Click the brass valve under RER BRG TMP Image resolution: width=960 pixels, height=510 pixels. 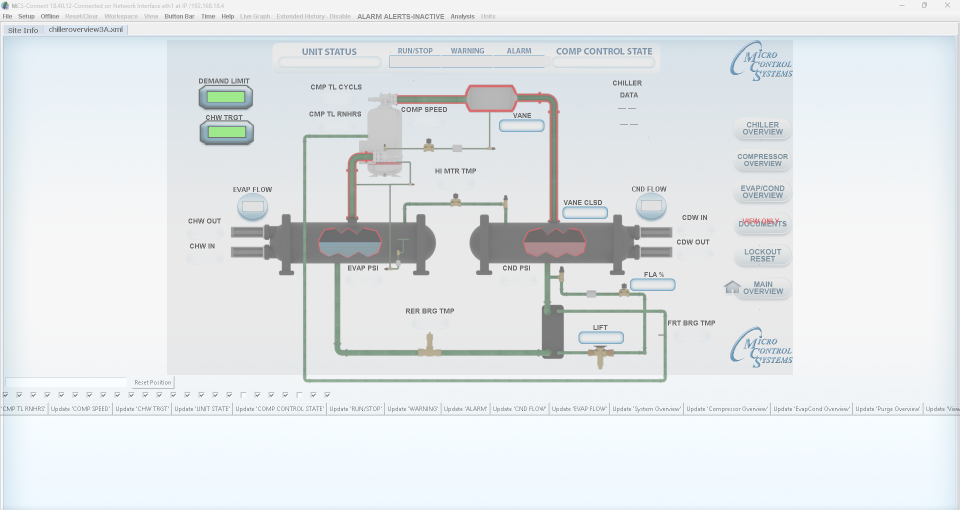point(430,345)
